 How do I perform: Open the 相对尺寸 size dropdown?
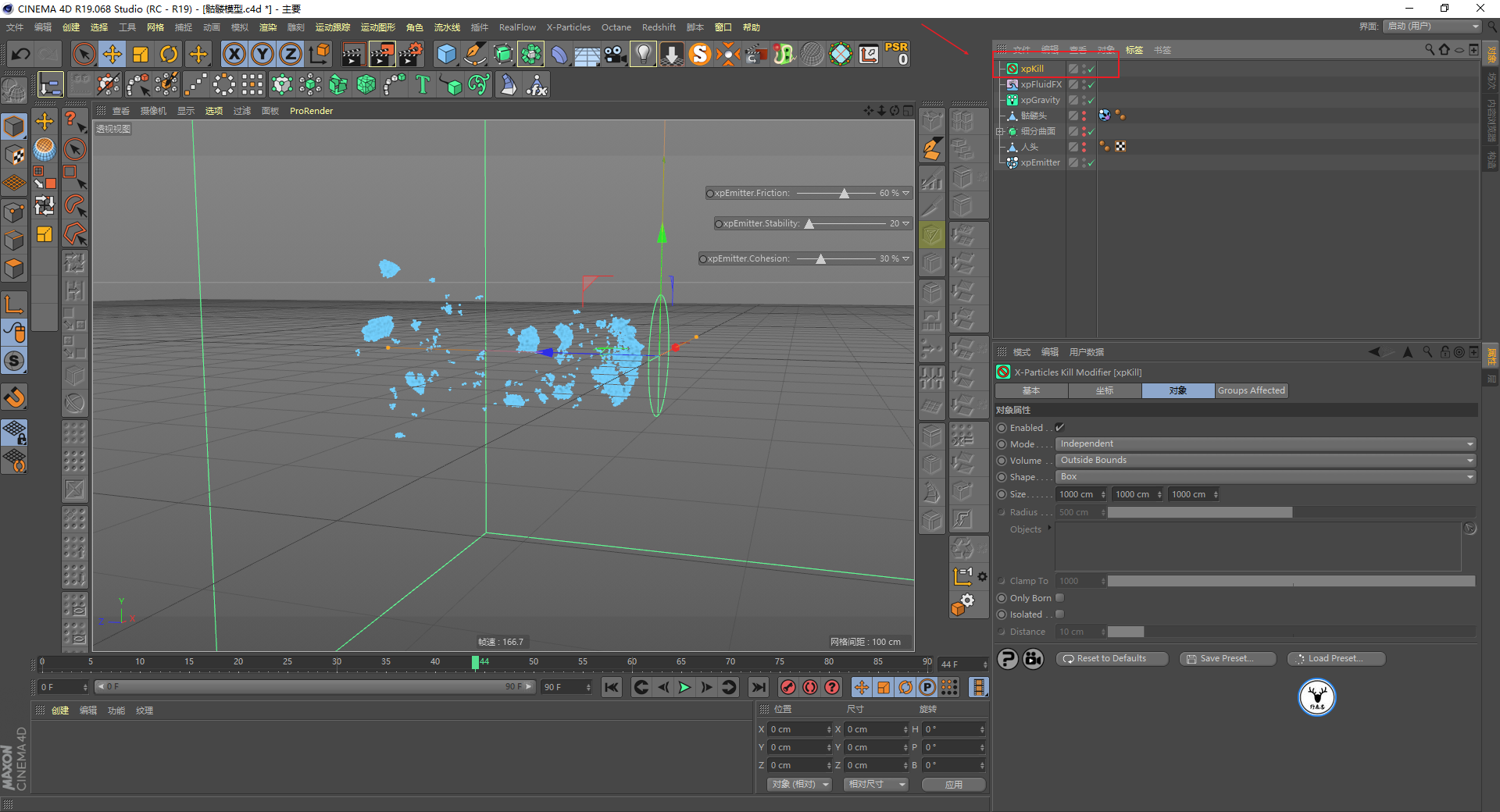pos(876,784)
